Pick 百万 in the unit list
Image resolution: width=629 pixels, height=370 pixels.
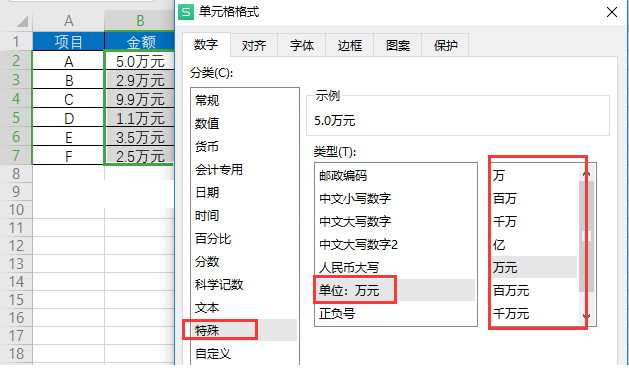point(534,198)
